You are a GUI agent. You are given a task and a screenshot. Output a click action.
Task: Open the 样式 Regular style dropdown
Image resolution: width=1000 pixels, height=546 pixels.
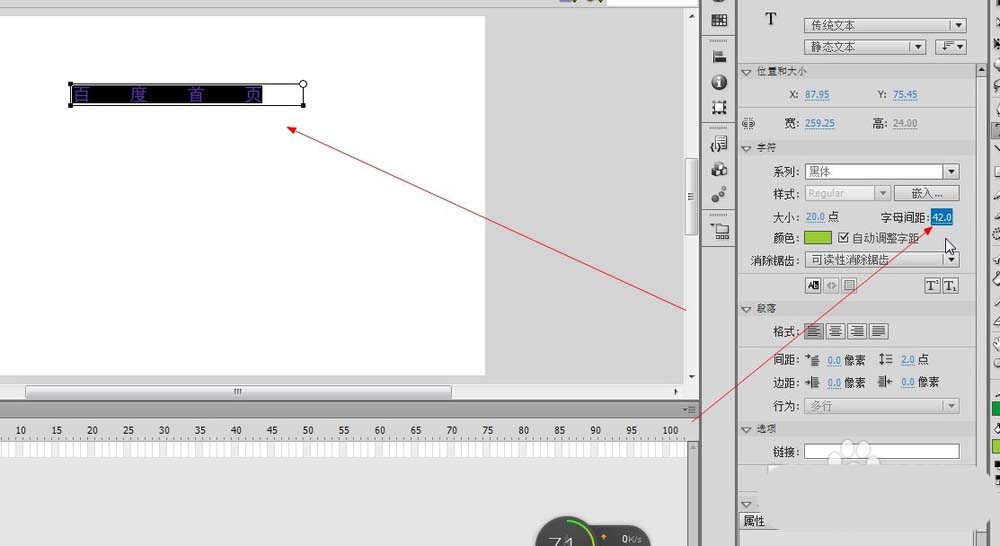coord(847,193)
